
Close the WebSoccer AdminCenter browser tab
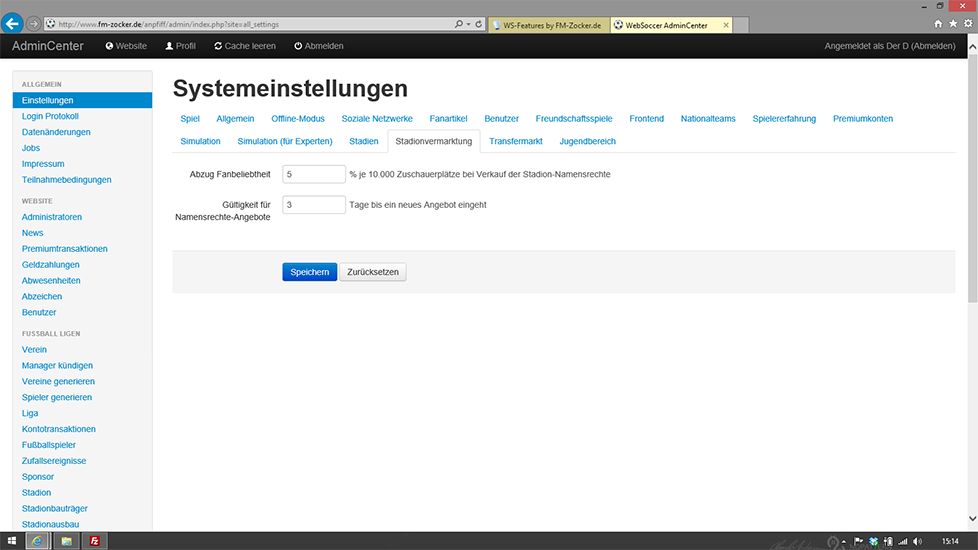click(725, 24)
